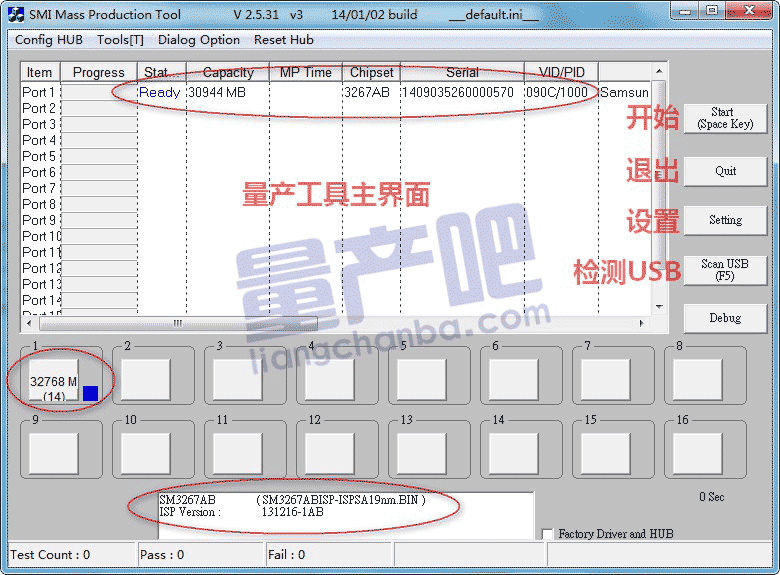Click the blue status square of slot 1
The width and height of the screenshot is (780, 575).
click(x=91, y=393)
